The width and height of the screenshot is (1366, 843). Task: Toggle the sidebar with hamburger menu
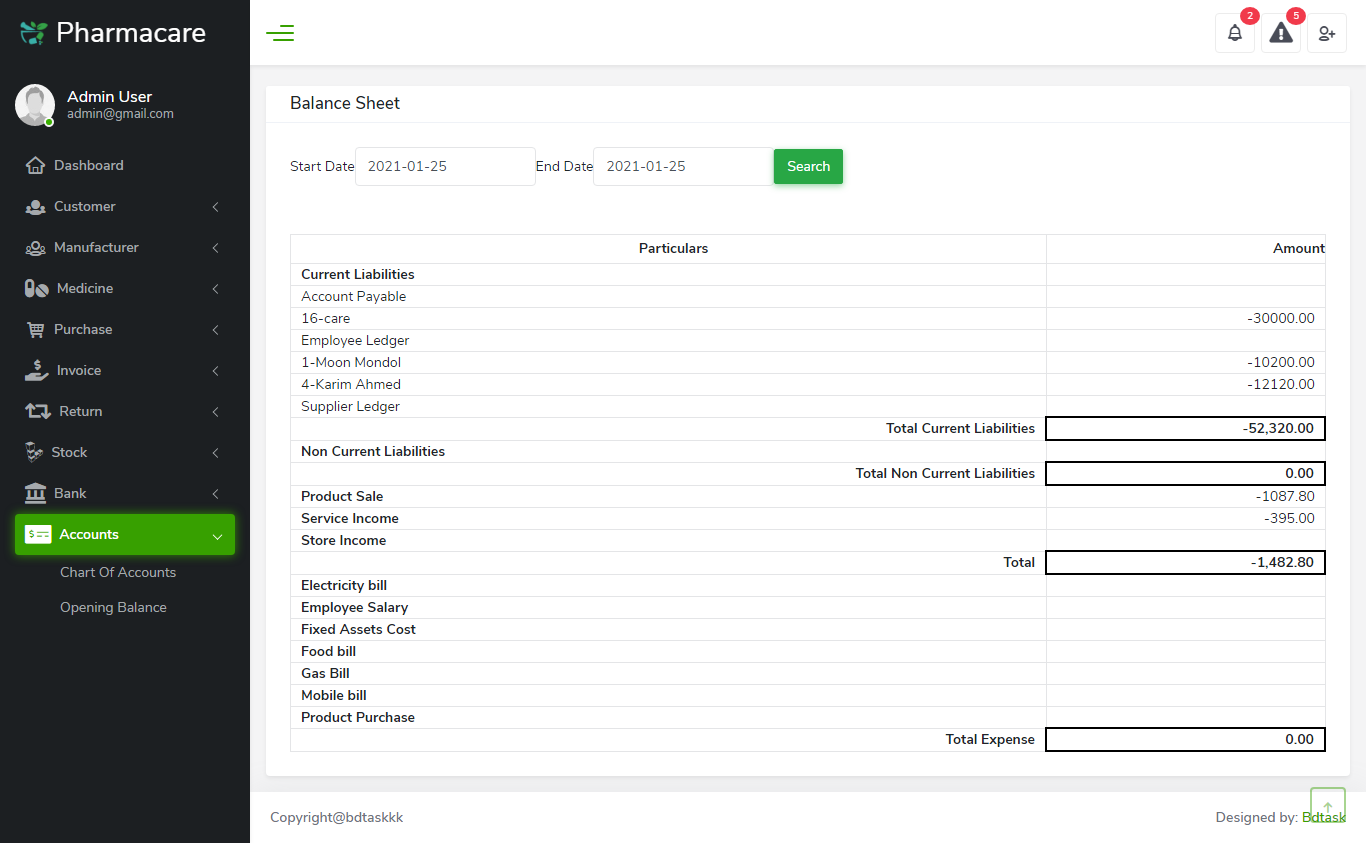coord(280,32)
